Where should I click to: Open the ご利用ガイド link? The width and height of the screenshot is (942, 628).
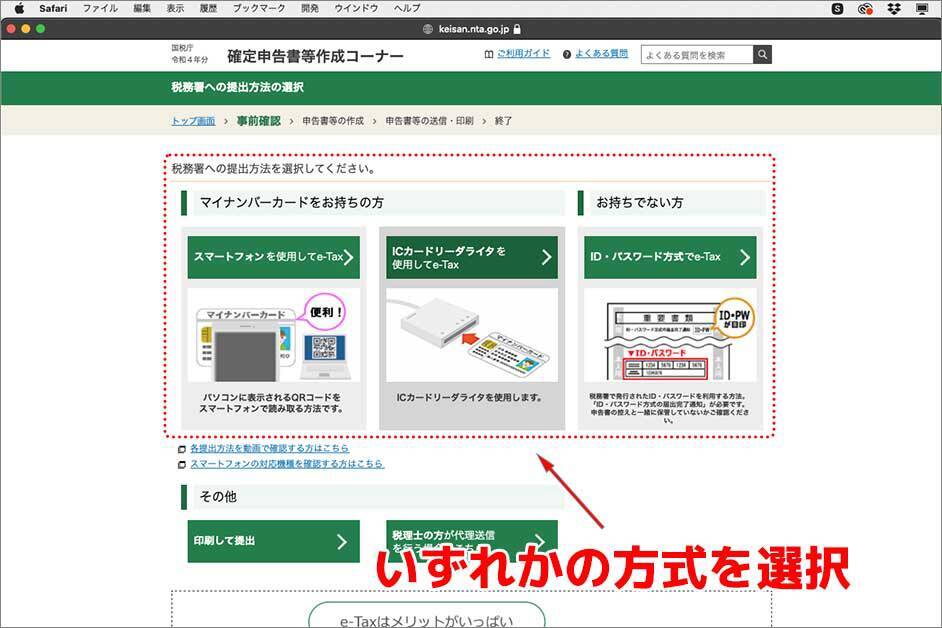[523, 54]
